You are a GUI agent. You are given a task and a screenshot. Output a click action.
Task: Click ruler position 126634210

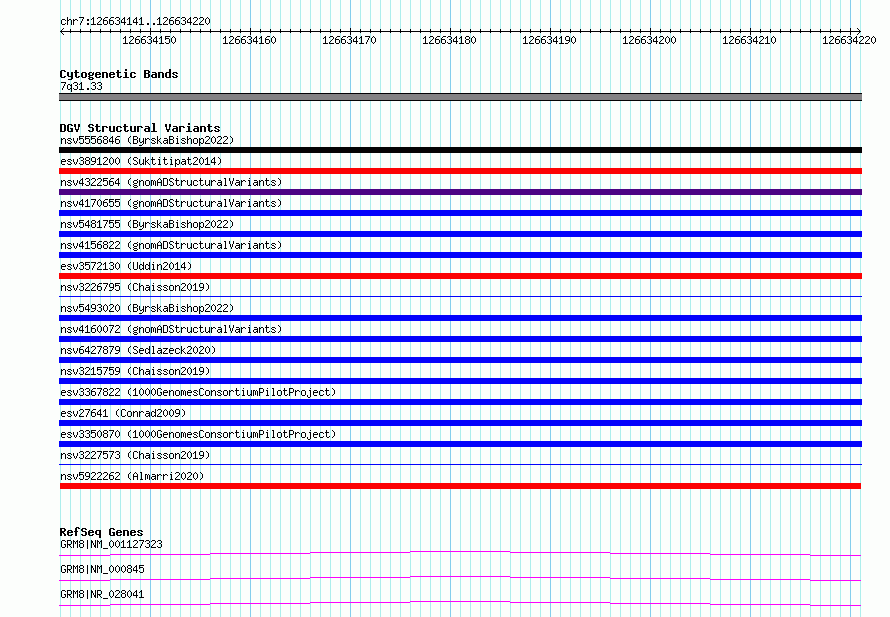click(x=749, y=40)
